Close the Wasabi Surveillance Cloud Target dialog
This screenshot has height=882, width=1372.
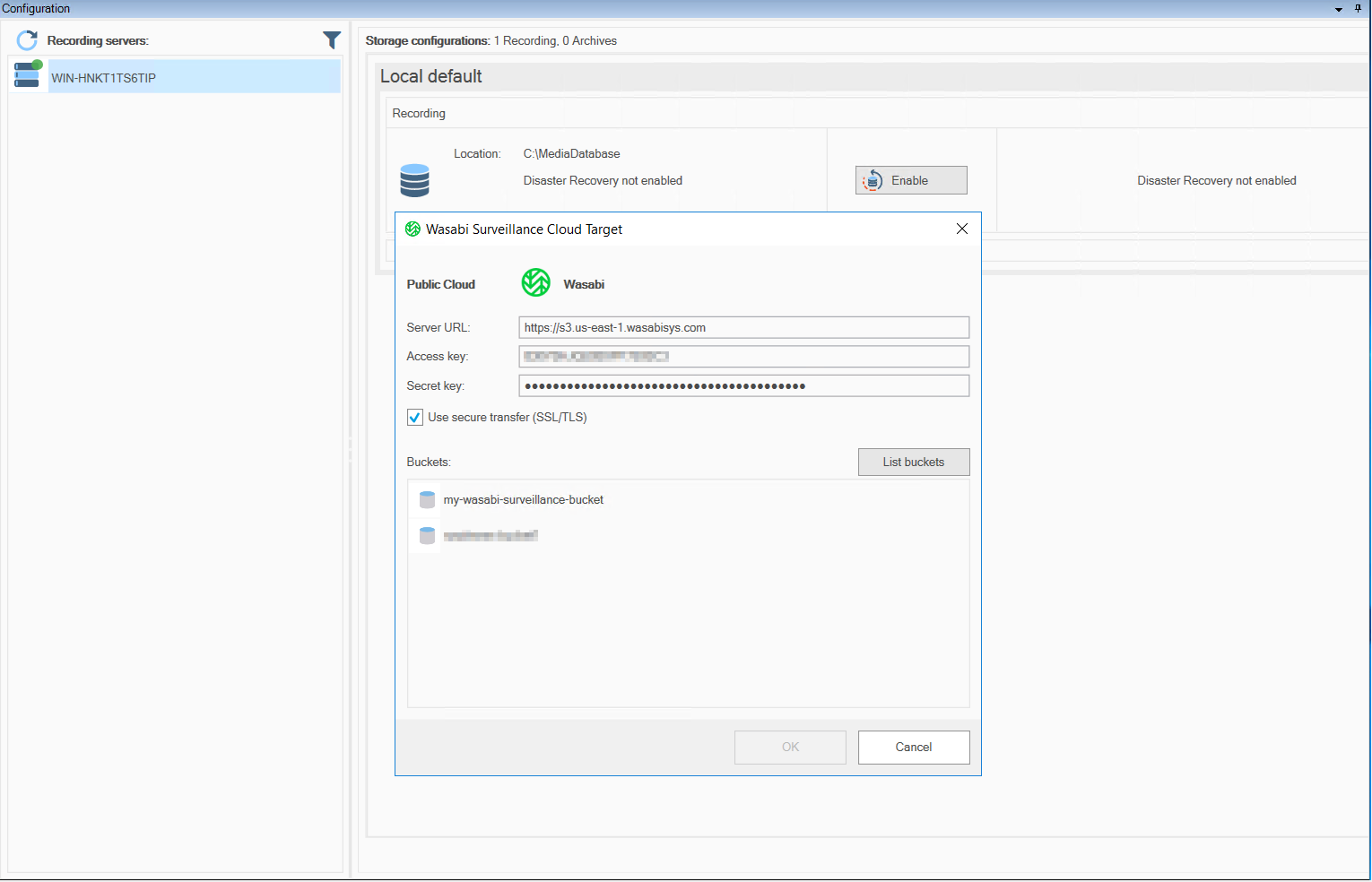point(962,229)
